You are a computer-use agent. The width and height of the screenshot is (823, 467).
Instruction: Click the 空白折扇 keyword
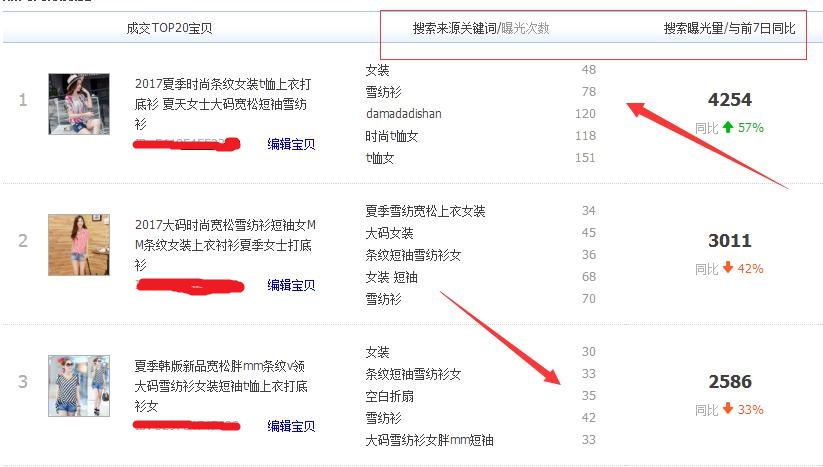point(390,396)
